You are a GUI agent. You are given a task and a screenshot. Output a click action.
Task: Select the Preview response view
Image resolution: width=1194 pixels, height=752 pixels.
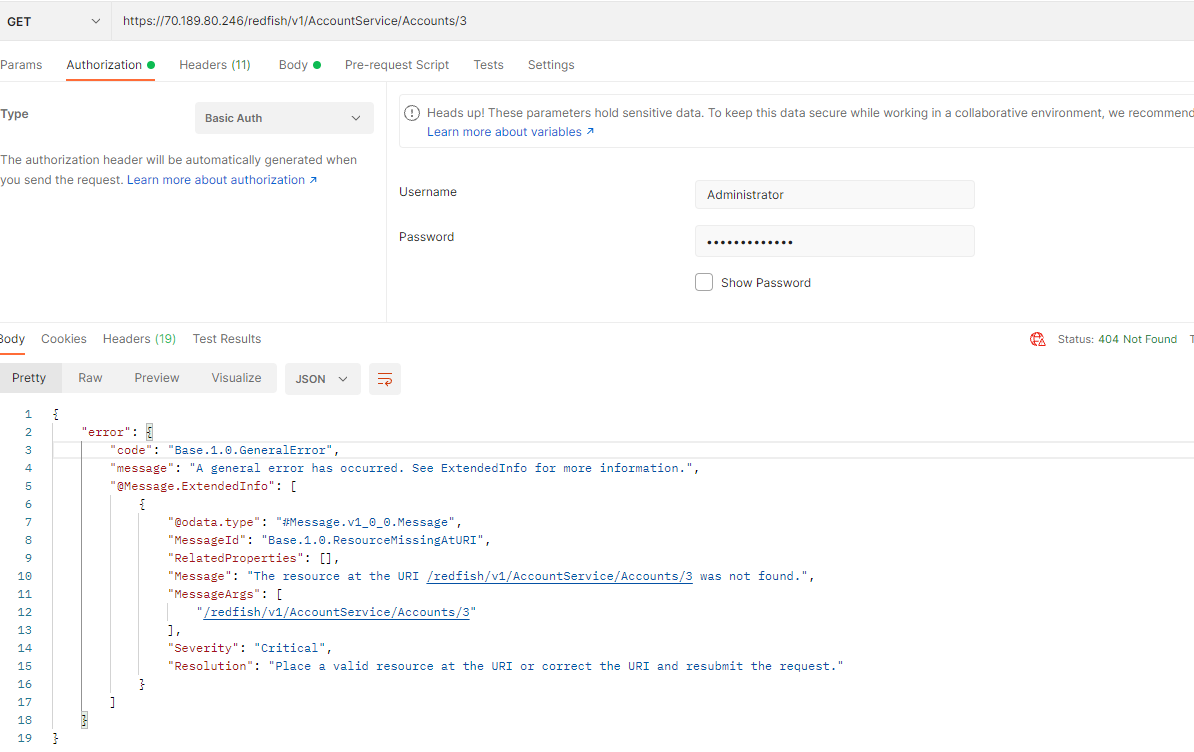click(157, 378)
